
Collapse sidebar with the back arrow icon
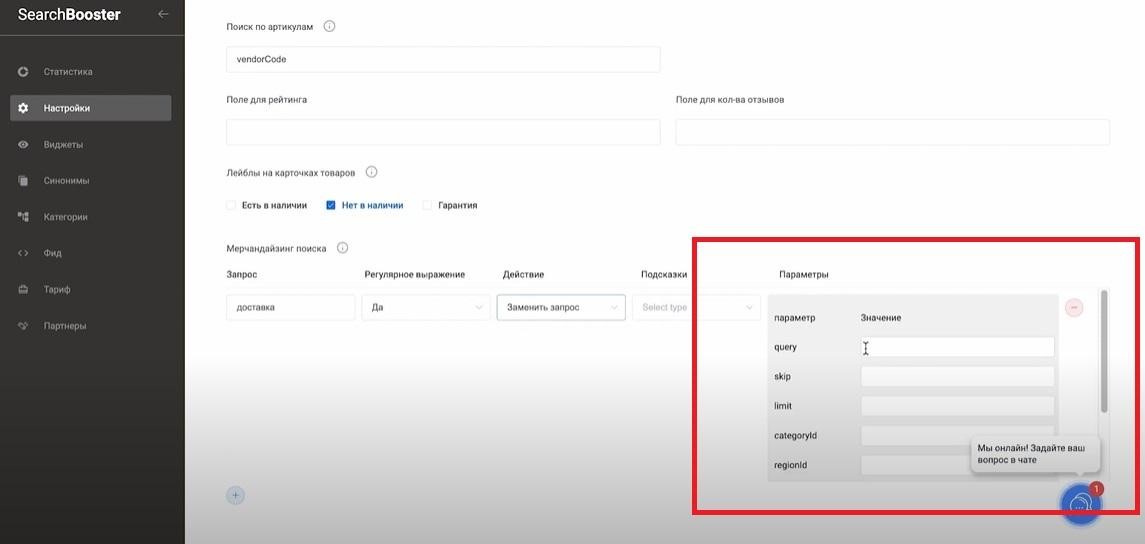[x=163, y=15]
